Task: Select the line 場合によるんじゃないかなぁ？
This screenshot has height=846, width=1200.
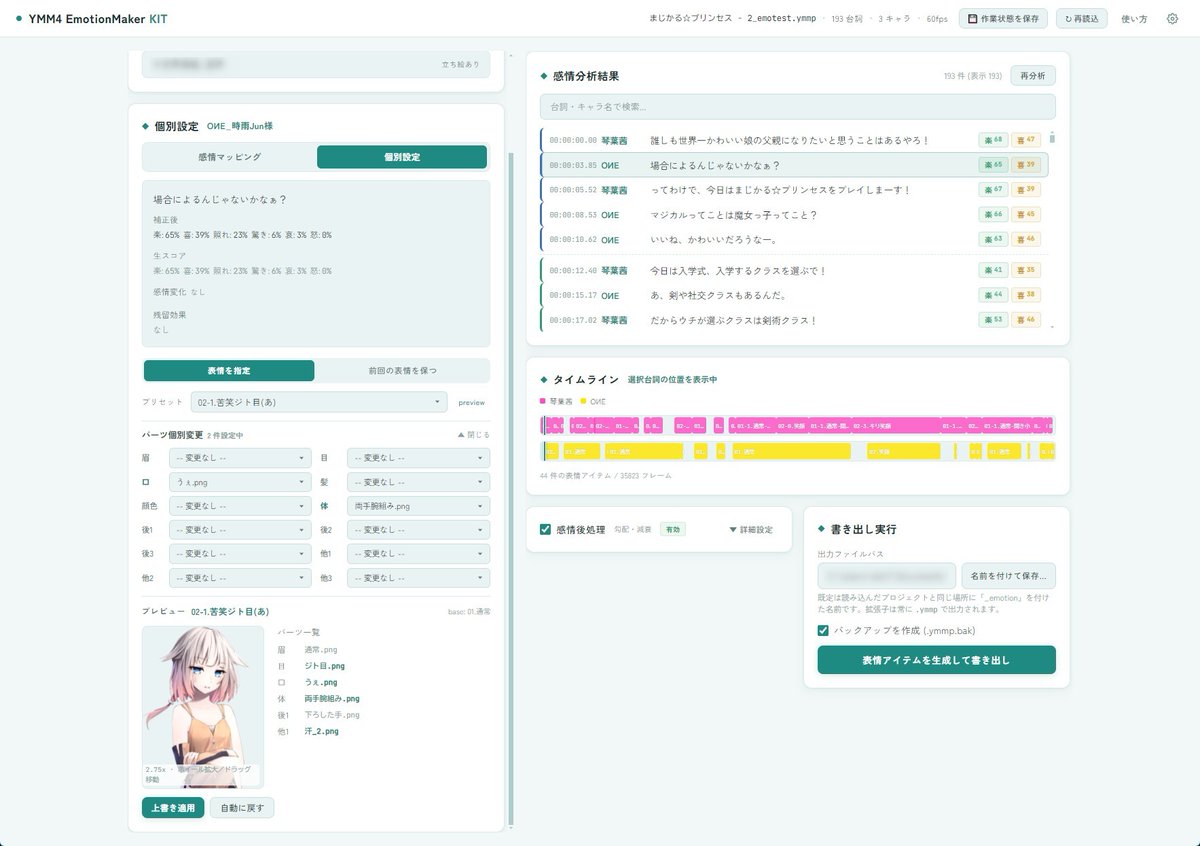Action: click(x=794, y=165)
